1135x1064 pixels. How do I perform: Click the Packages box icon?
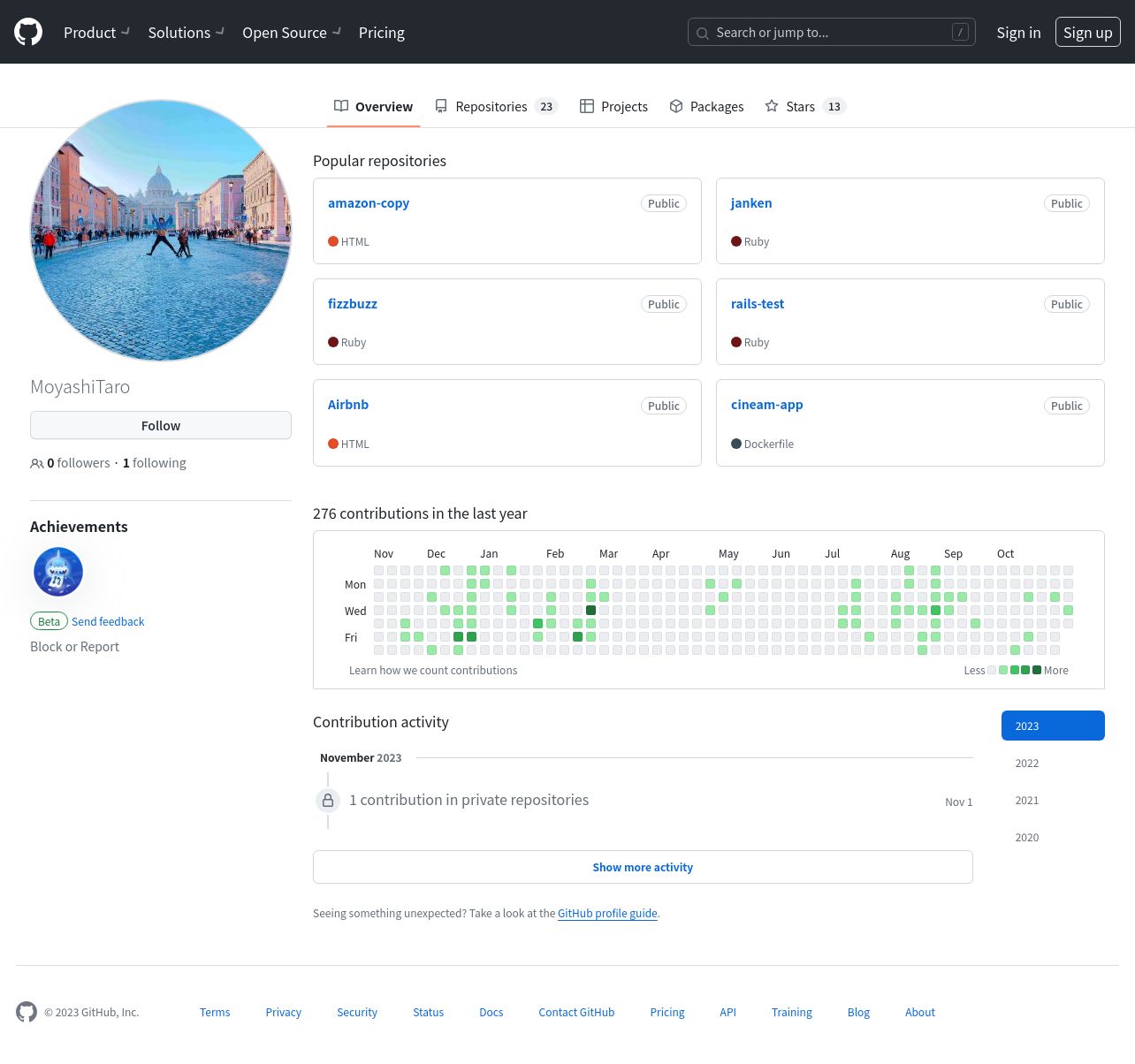[x=676, y=106]
